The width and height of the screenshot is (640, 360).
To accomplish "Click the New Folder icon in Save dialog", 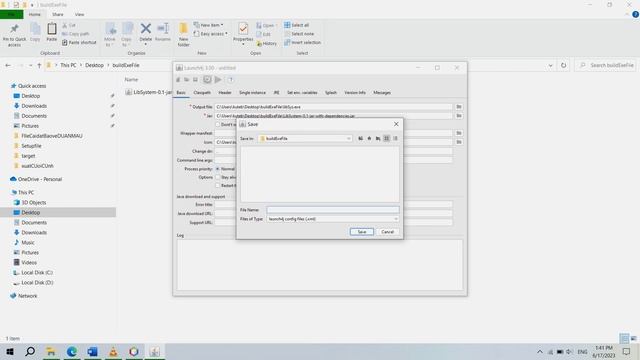I will [378, 138].
